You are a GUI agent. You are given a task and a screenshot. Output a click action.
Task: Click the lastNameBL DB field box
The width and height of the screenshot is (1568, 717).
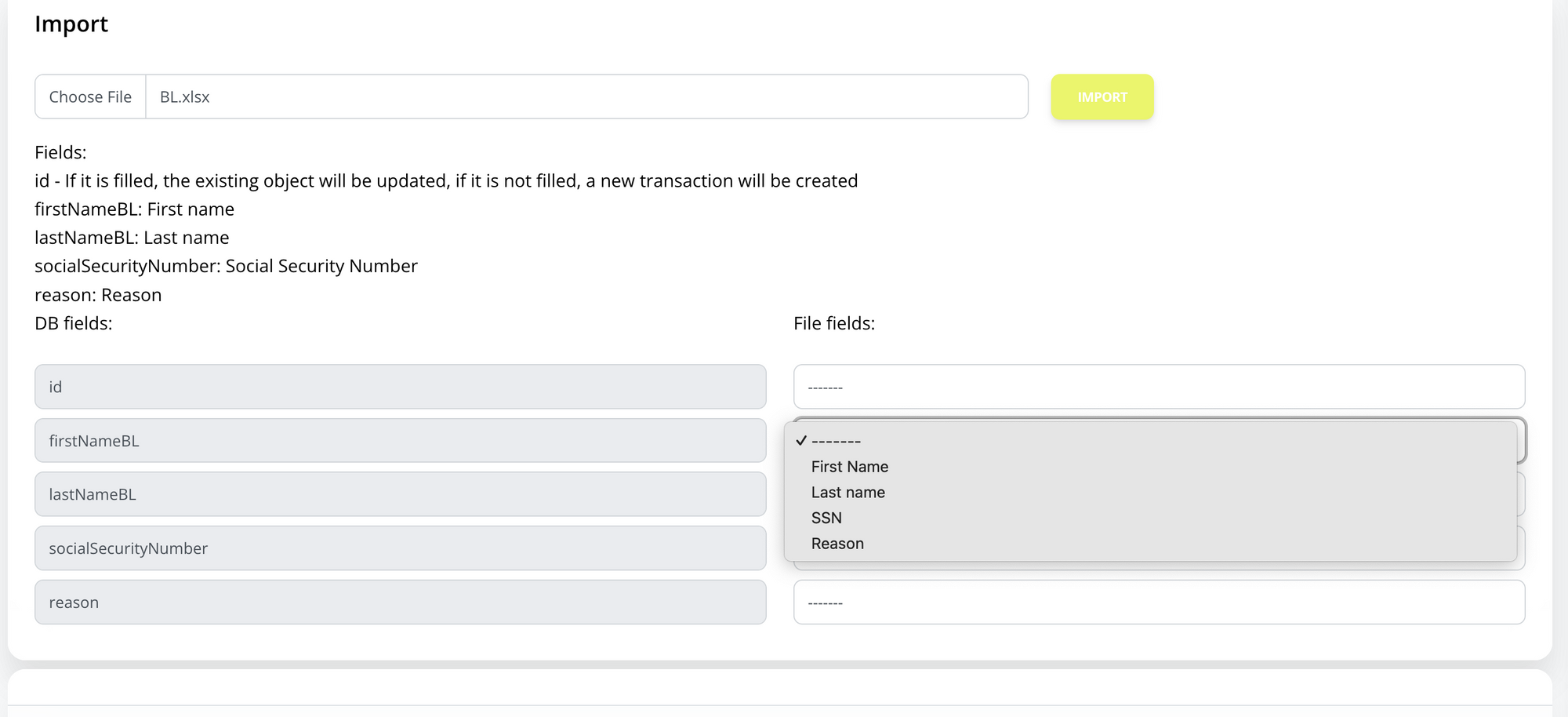tap(400, 494)
